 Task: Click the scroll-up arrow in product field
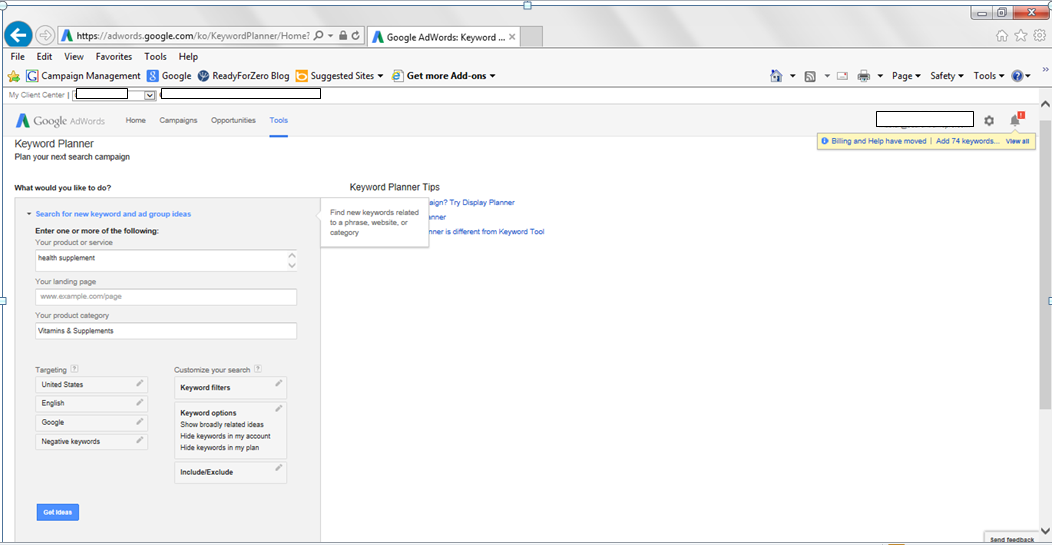point(291,256)
